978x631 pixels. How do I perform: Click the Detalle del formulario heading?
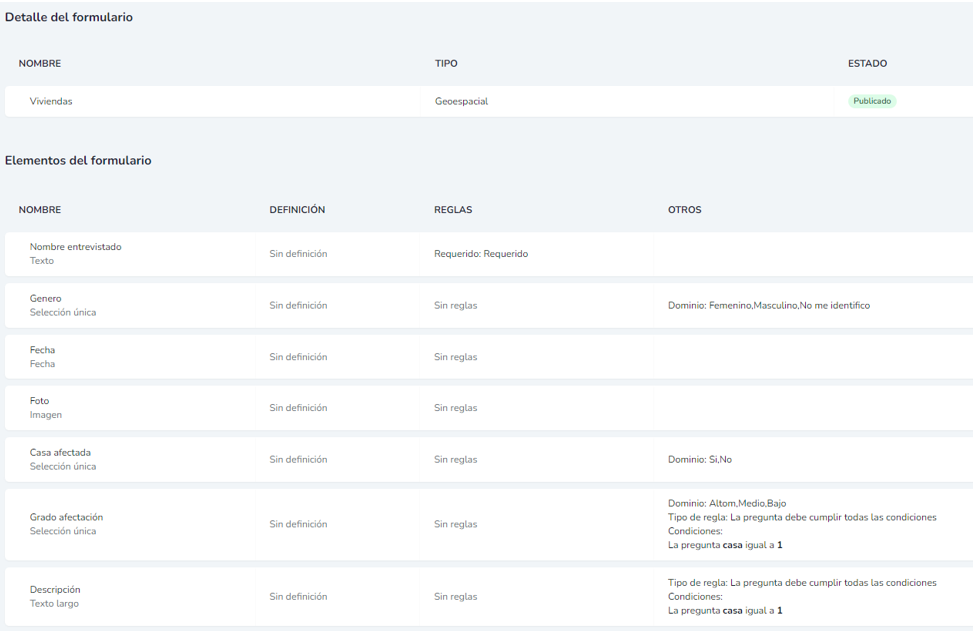pyautogui.click(x=69, y=17)
